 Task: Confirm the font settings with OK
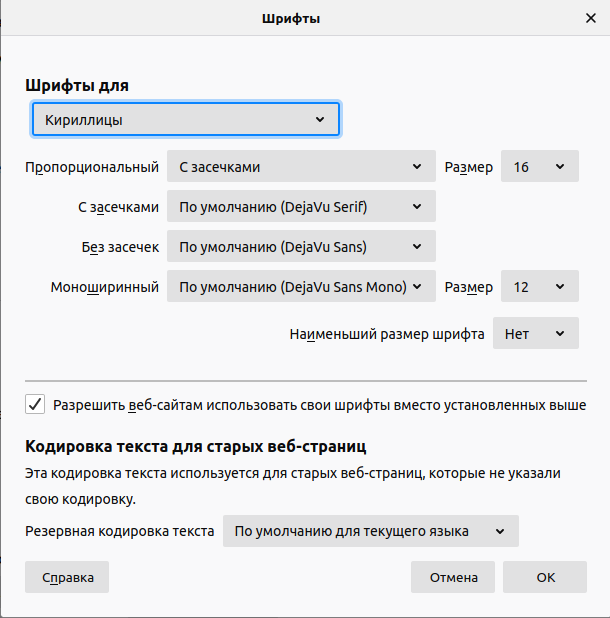[x=545, y=577]
